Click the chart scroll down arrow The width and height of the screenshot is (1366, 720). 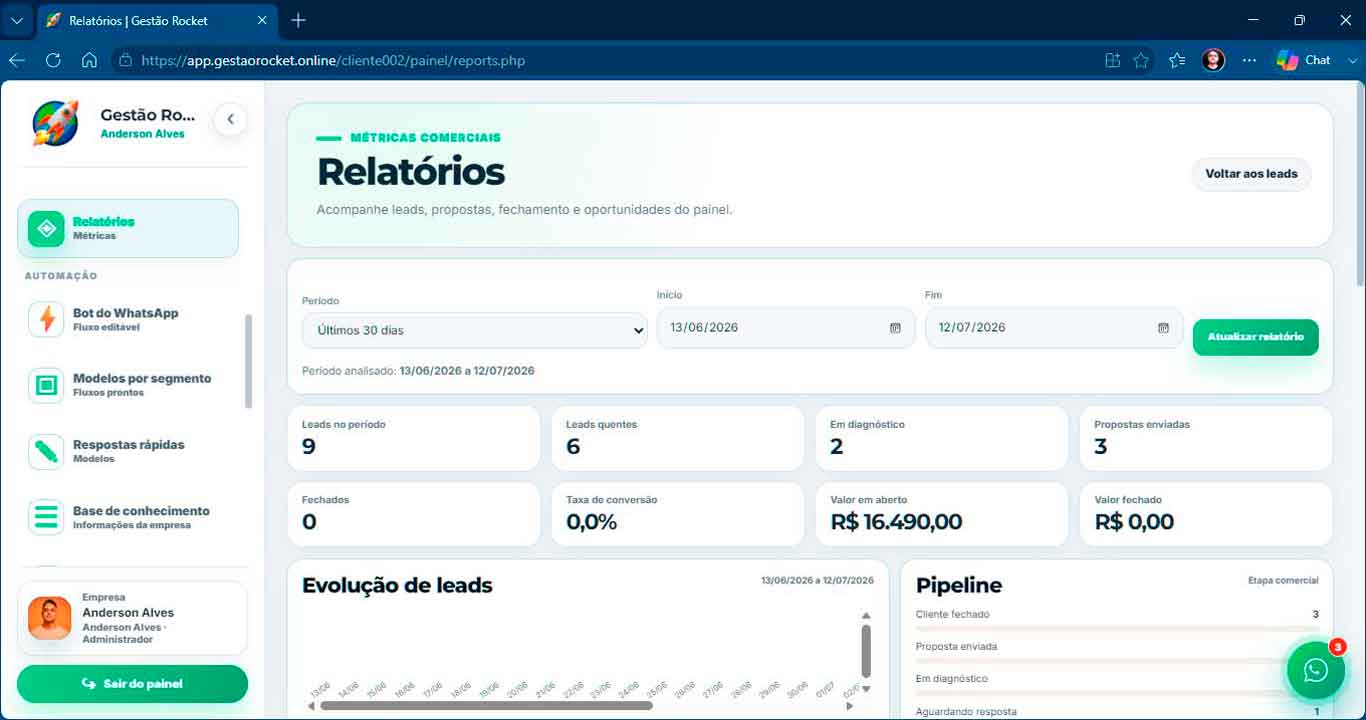(x=866, y=689)
